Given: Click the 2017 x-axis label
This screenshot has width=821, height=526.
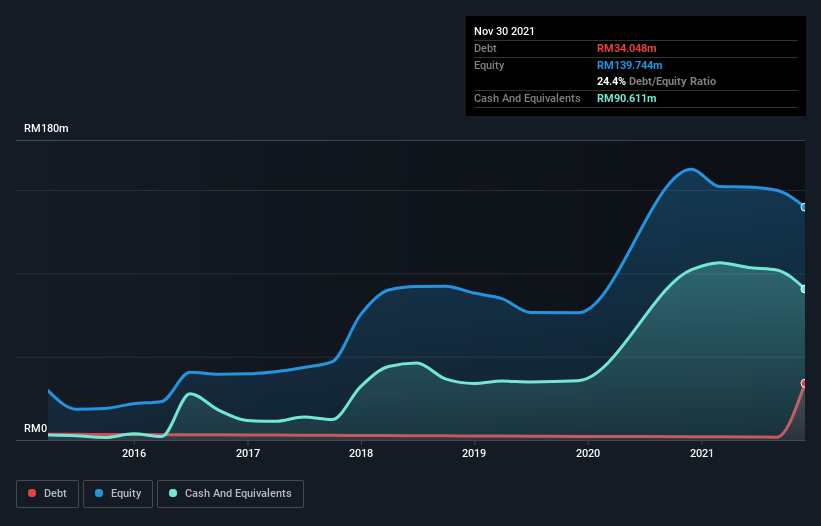Looking at the screenshot, I should pos(248,453).
